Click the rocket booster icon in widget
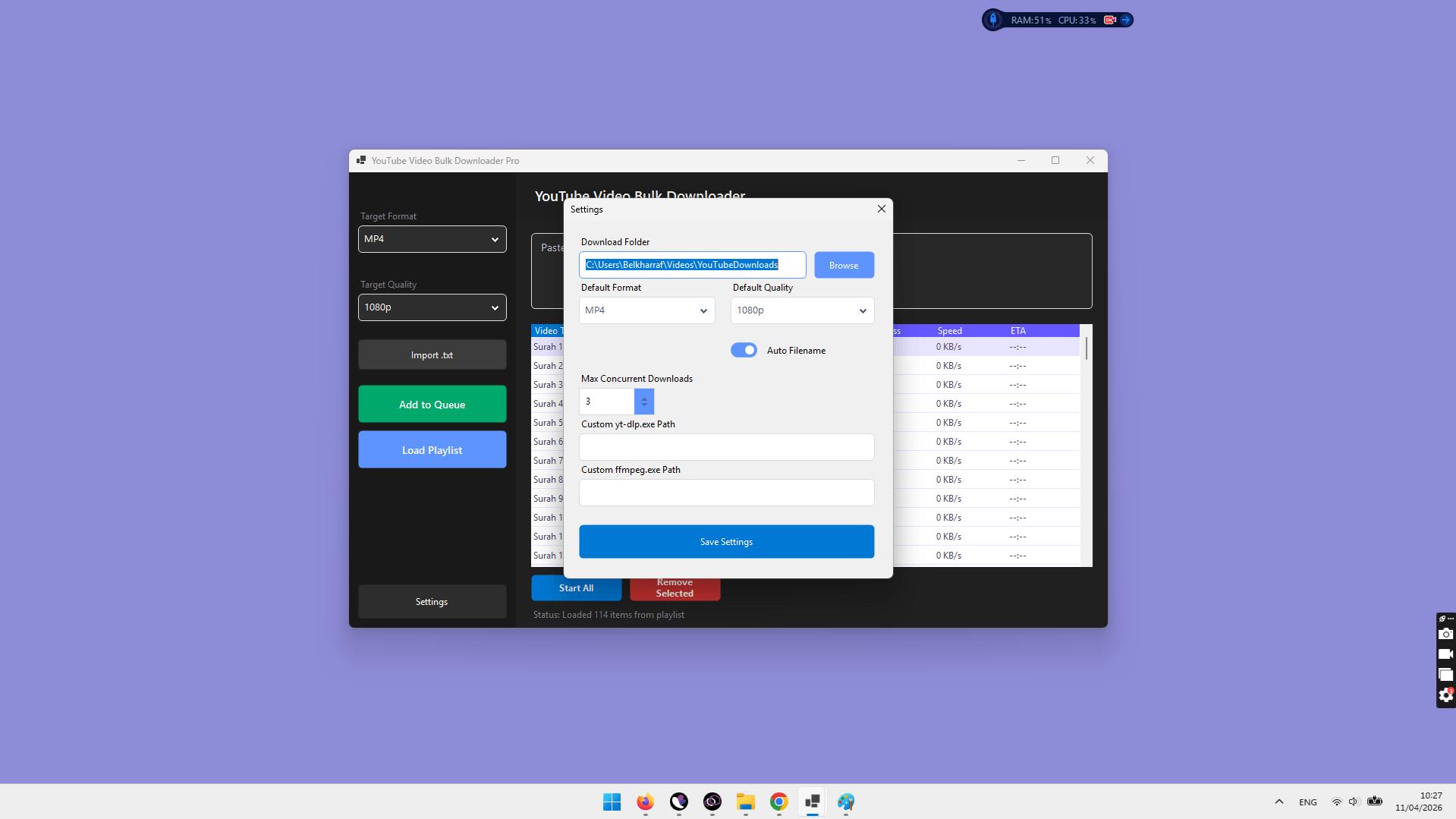The width and height of the screenshot is (1456, 819). click(993, 20)
